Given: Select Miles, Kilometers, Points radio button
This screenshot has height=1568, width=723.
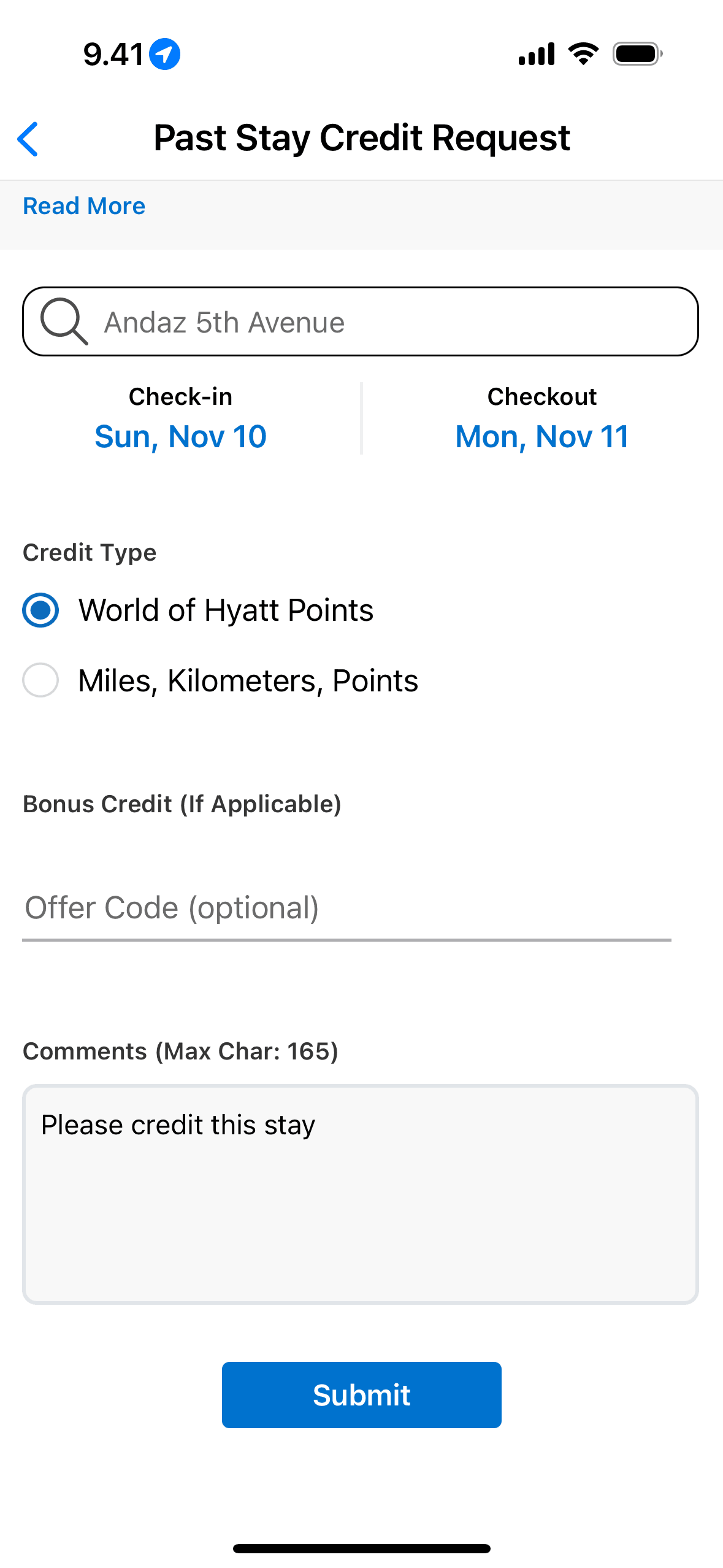Looking at the screenshot, I should pyautogui.click(x=40, y=680).
